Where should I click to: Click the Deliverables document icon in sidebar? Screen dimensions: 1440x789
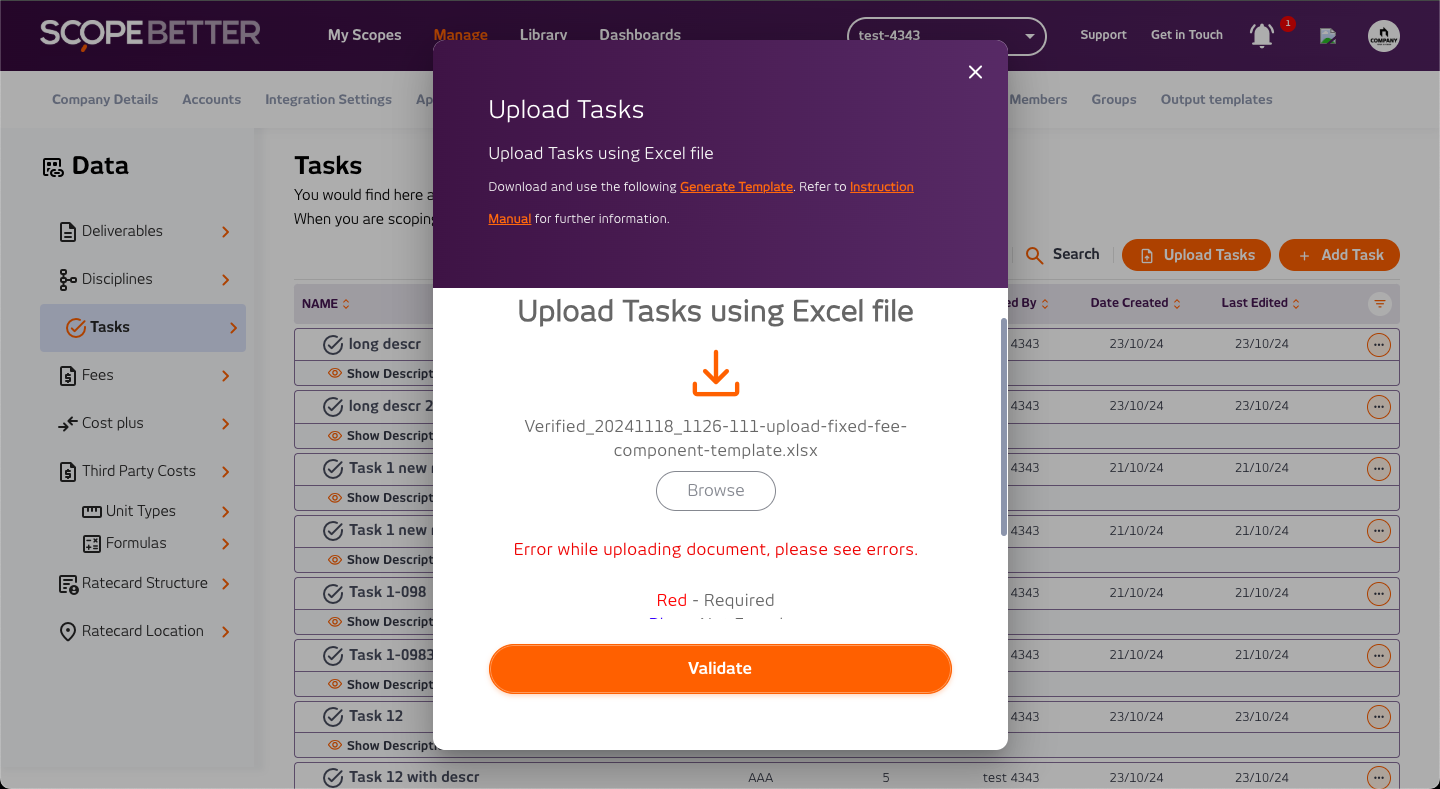pyautogui.click(x=68, y=232)
